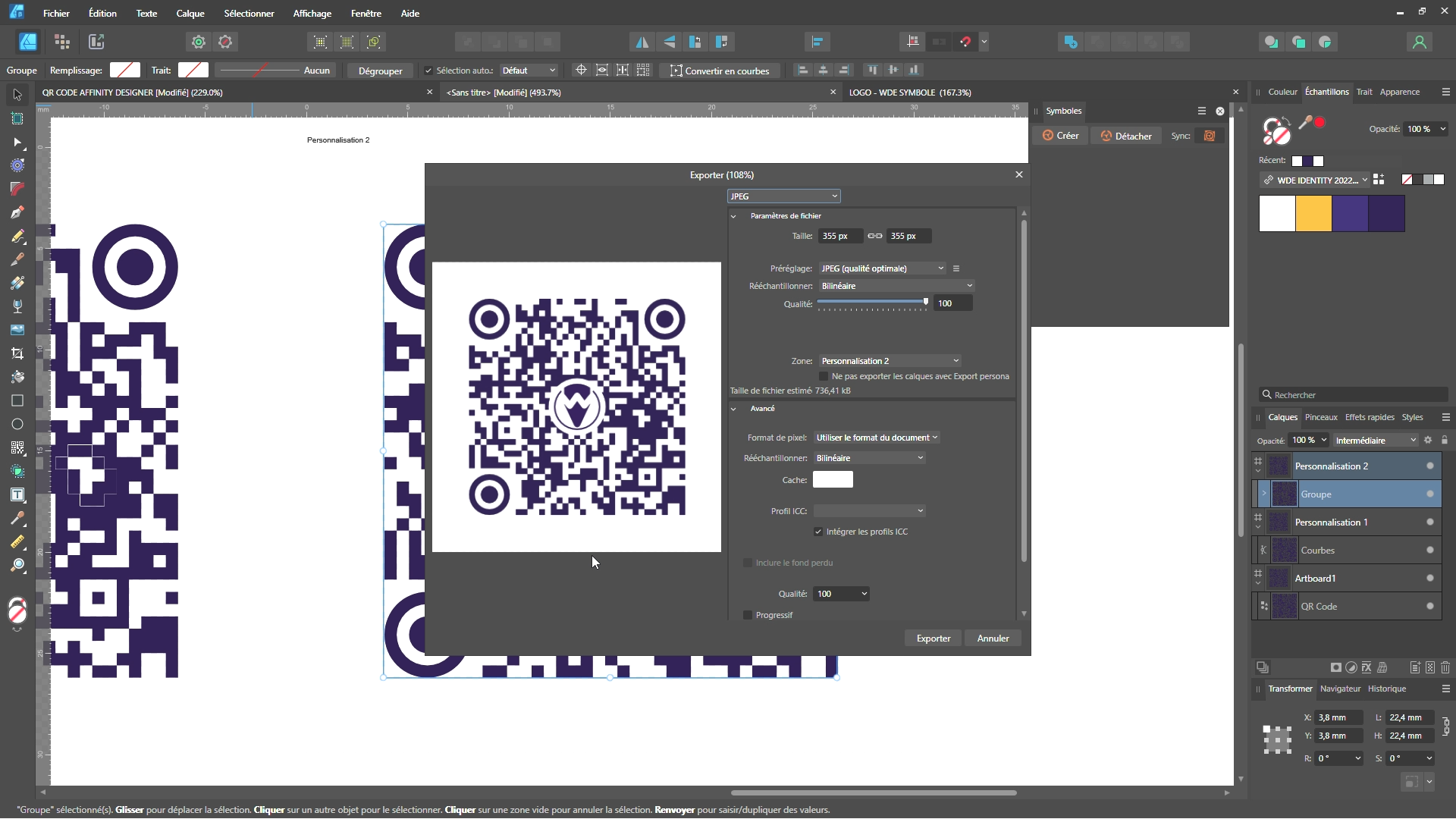Screen dimensions: 1456x819
Task: Click the Flip horizontal icon in the top toolbar
Action: [642, 42]
